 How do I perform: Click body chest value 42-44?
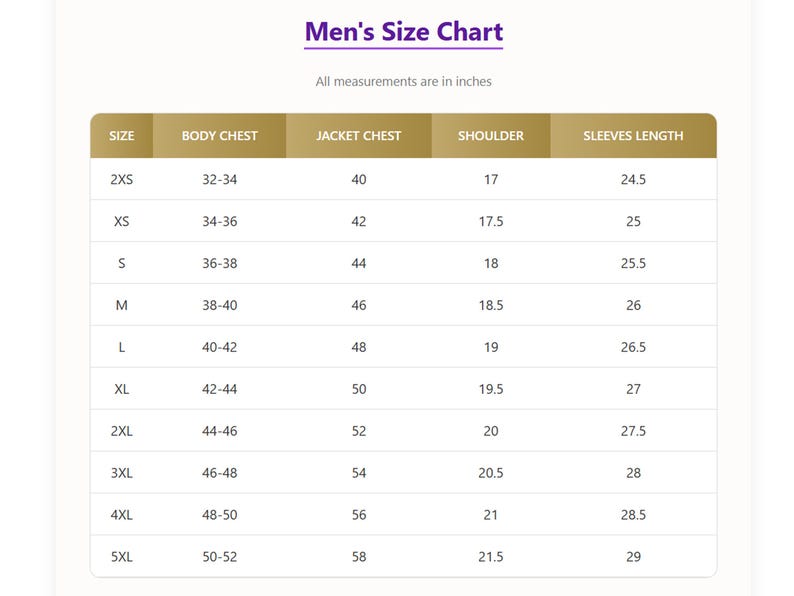click(x=219, y=389)
